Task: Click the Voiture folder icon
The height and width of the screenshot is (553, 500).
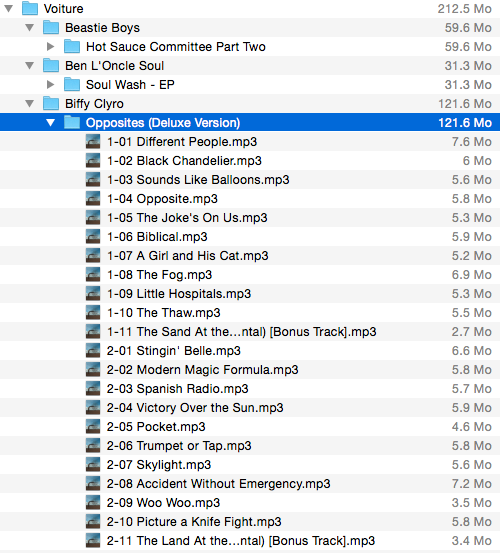Action: (x=30, y=8)
